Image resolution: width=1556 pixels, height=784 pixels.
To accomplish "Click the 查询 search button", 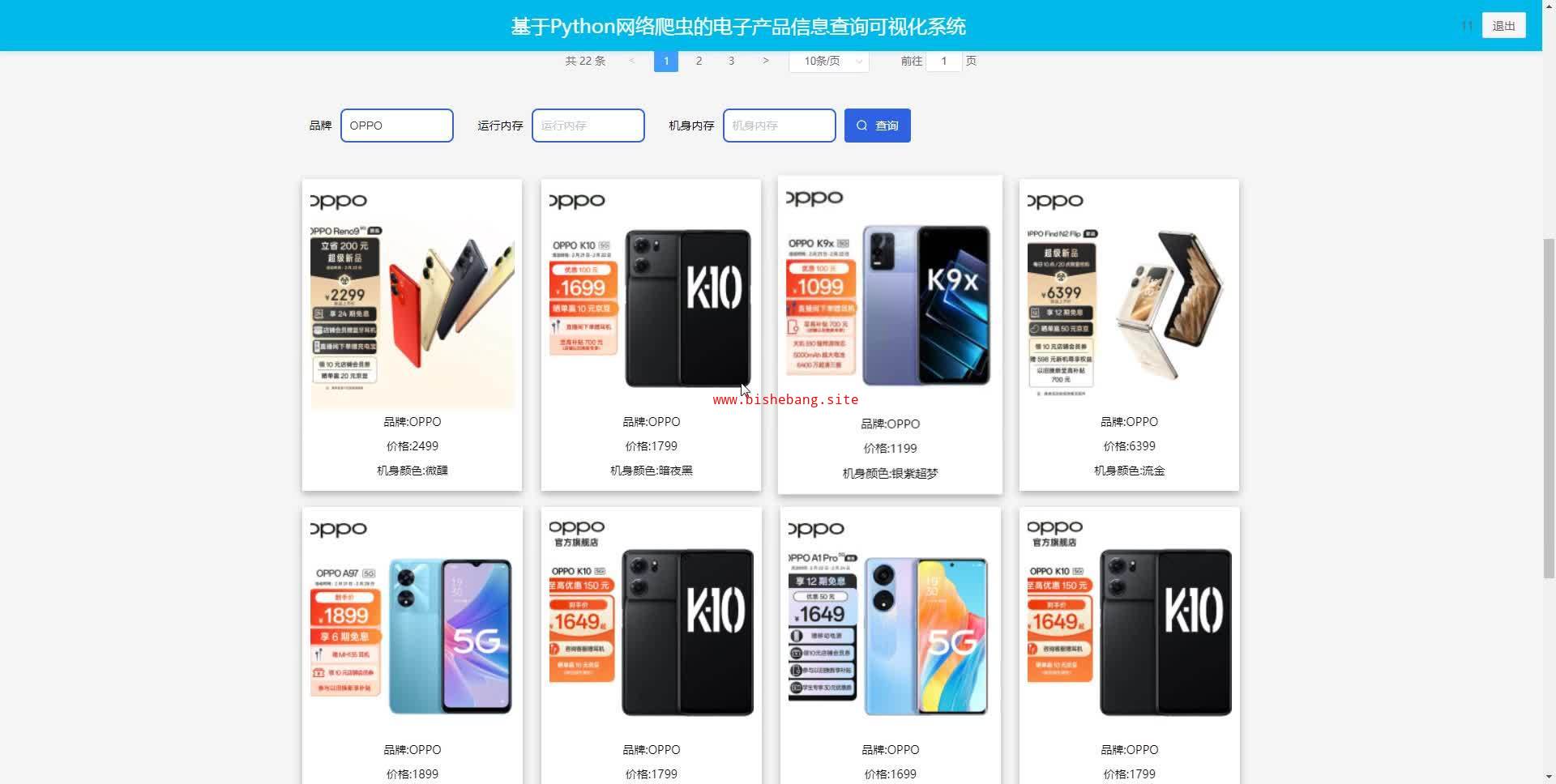I will (x=877, y=126).
